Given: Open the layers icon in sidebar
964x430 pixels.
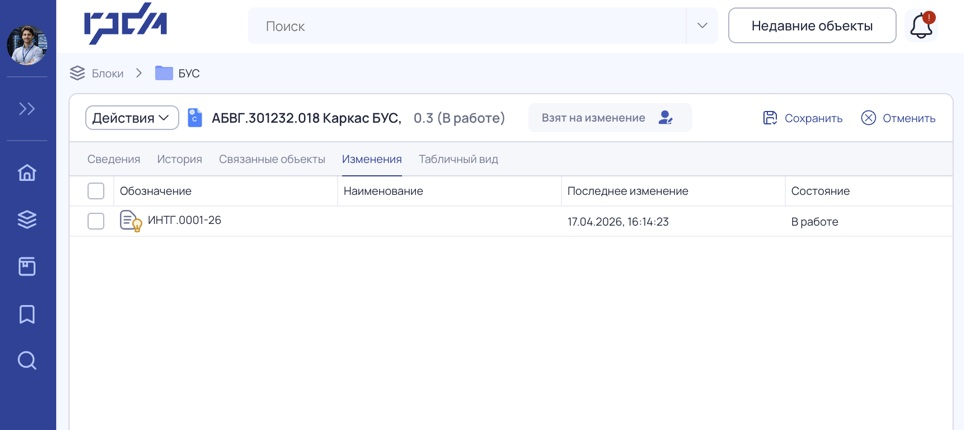Looking at the screenshot, I should [x=26, y=220].
